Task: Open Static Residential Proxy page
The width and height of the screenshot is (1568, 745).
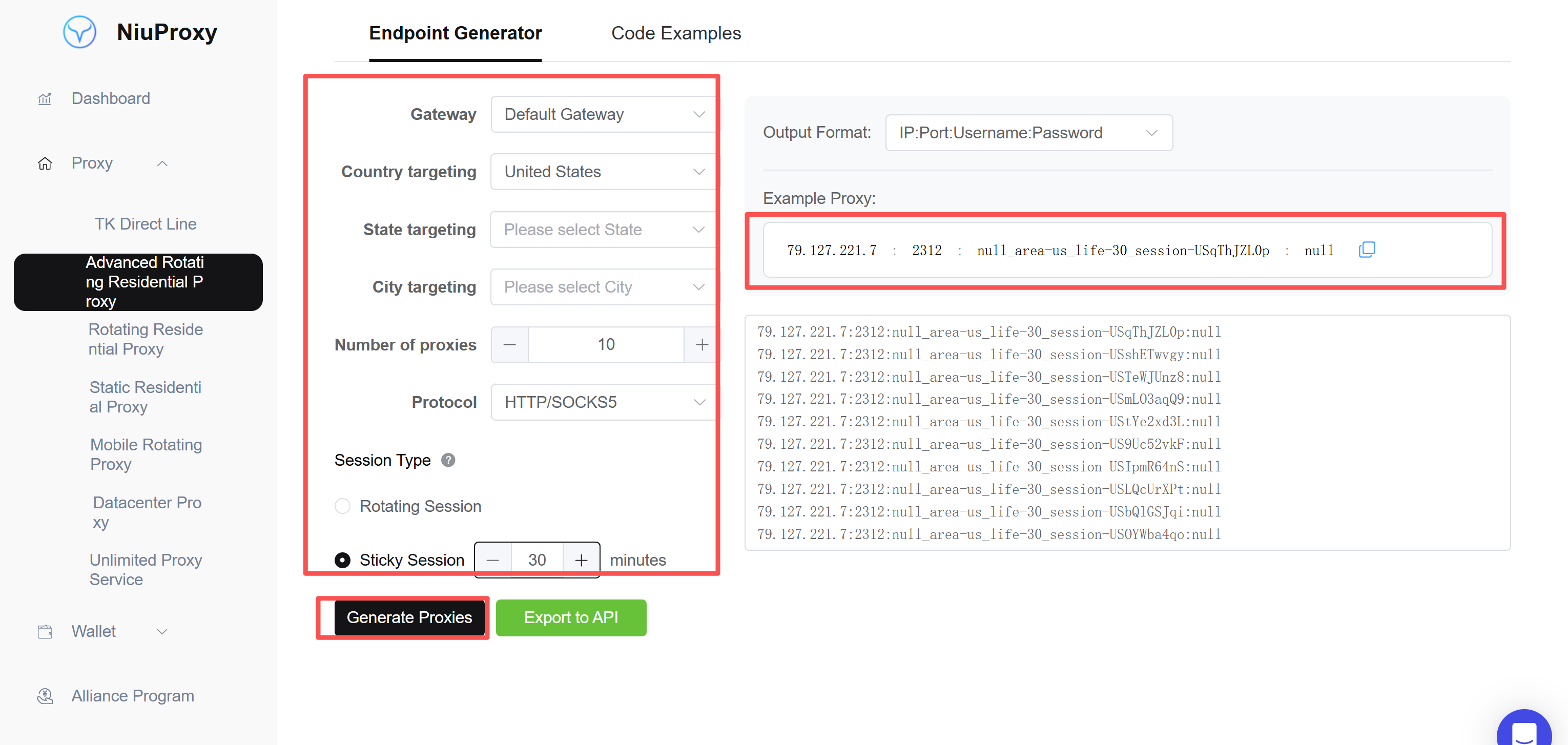Action: 146,397
